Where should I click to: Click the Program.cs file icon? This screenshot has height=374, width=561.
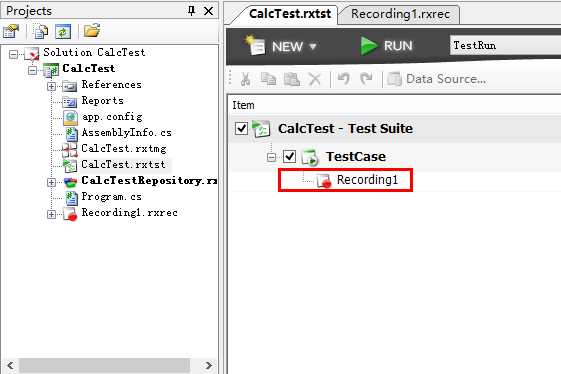pos(71,198)
